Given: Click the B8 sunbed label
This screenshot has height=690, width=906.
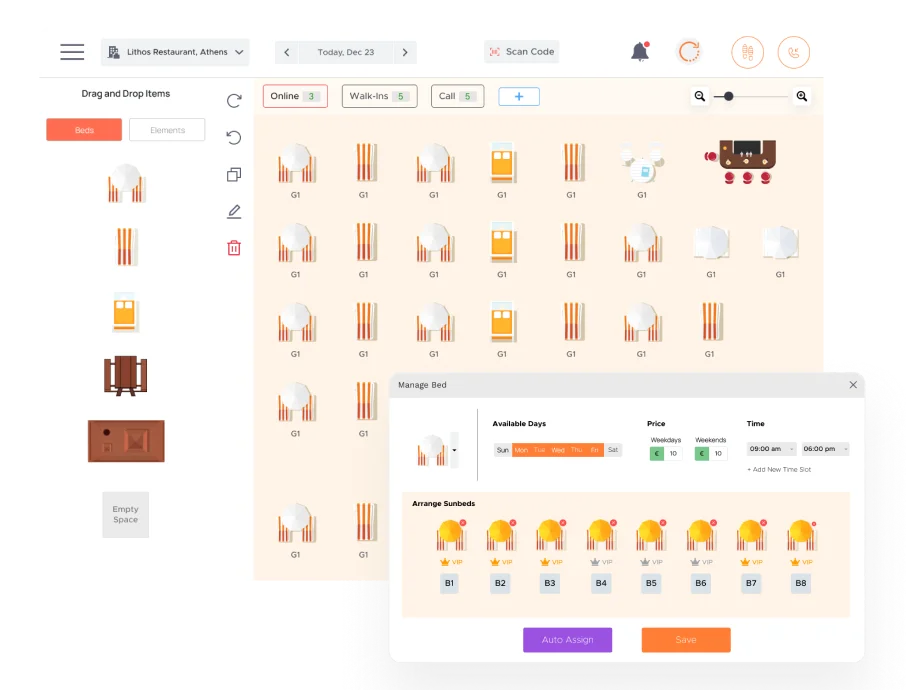Looking at the screenshot, I should [x=800, y=583].
